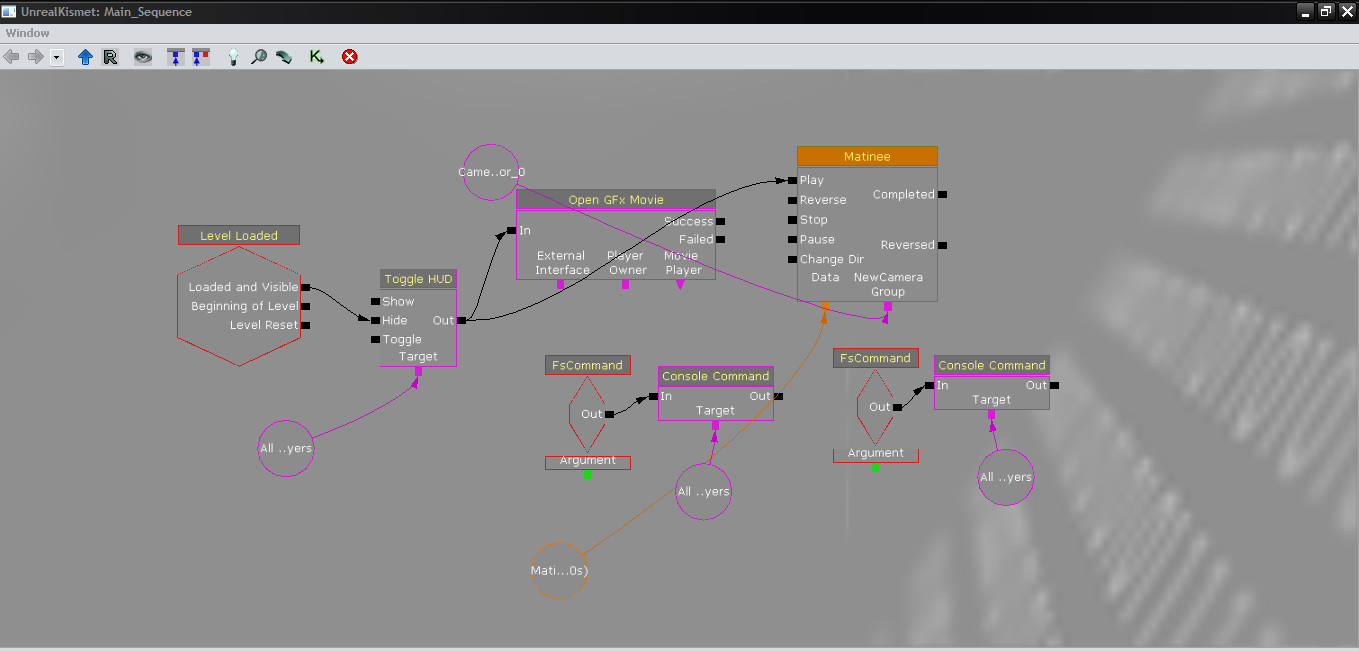Click the Beginning of Level output connector
The image size is (1359, 651).
pyautogui.click(x=305, y=307)
